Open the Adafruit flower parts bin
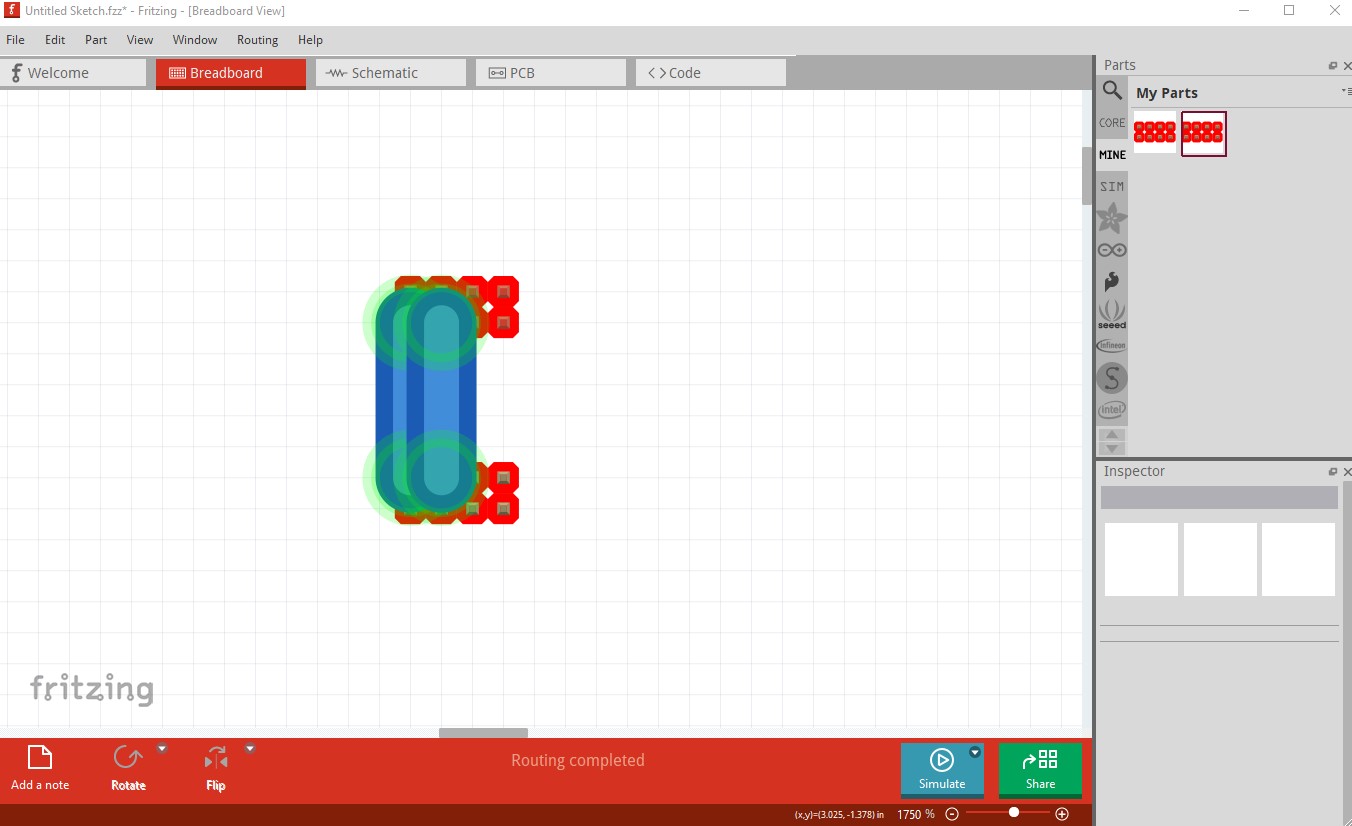1352x826 pixels. click(x=1112, y=218)
